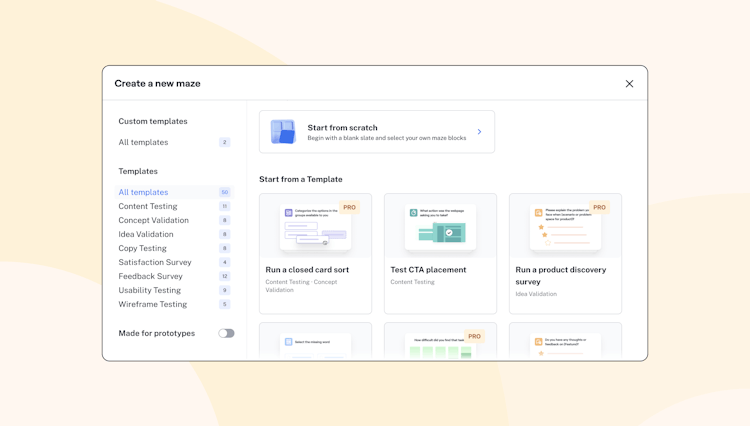
Task: Open Run a product discovery survey thumbnail
Action: [565, 226]
